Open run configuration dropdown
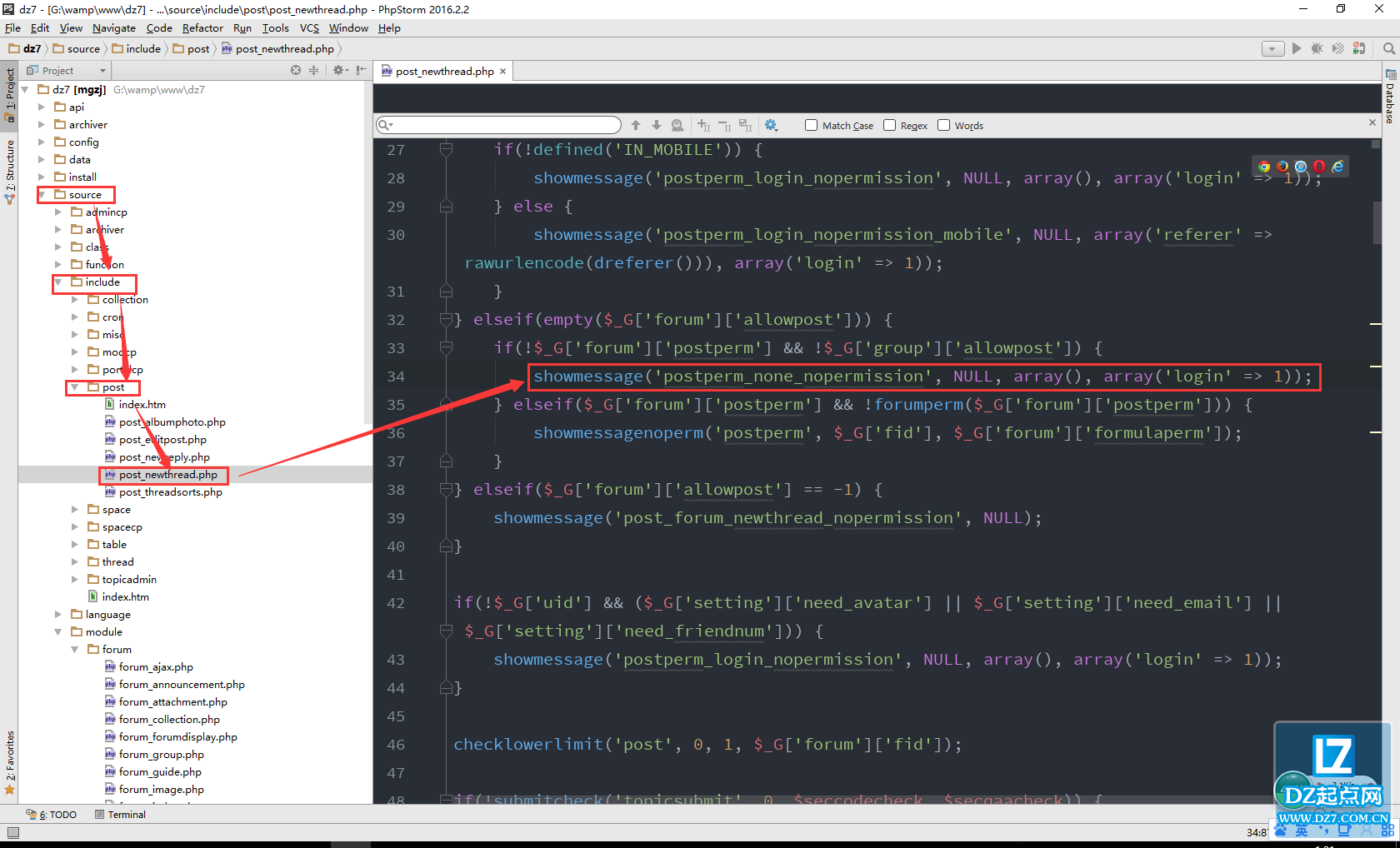This screenshot has width=1400, height=848. pos(1272,48)
